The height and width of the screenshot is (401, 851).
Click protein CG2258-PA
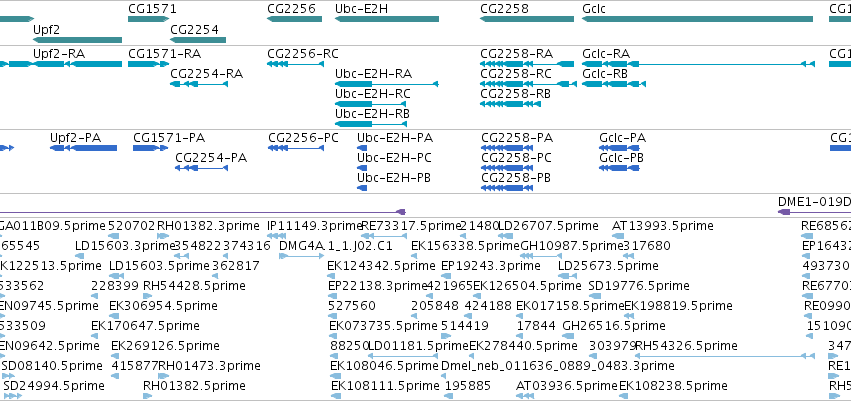pos(517,138)
